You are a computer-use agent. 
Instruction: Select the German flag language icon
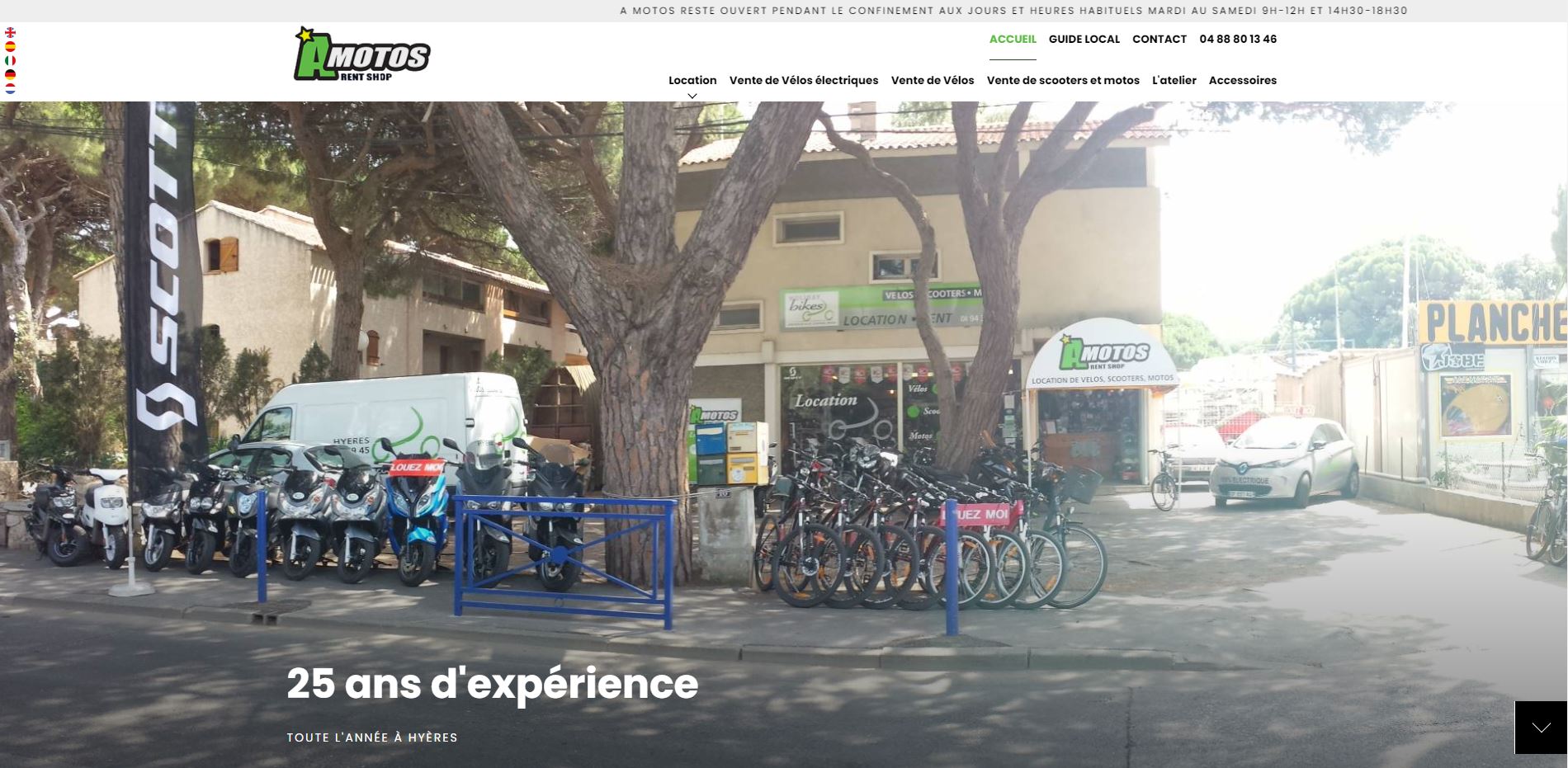coord(10,74)
